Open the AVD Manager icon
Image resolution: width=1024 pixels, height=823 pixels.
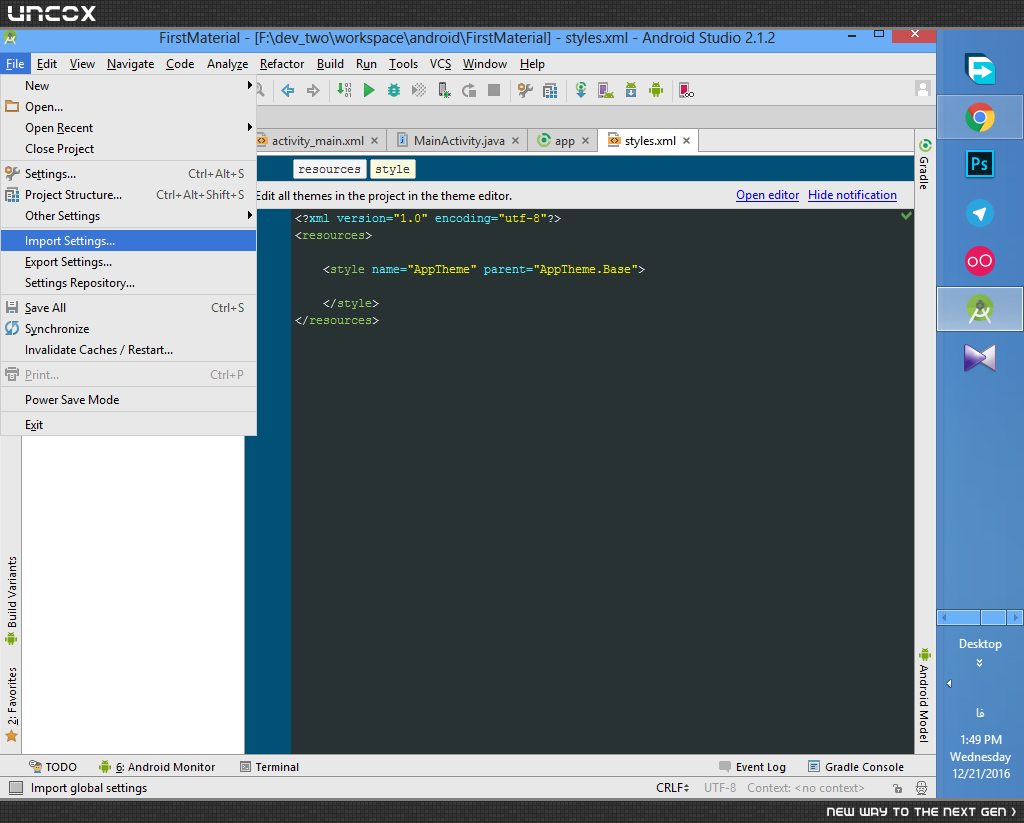pyautogui.click(x=605, y=90)
